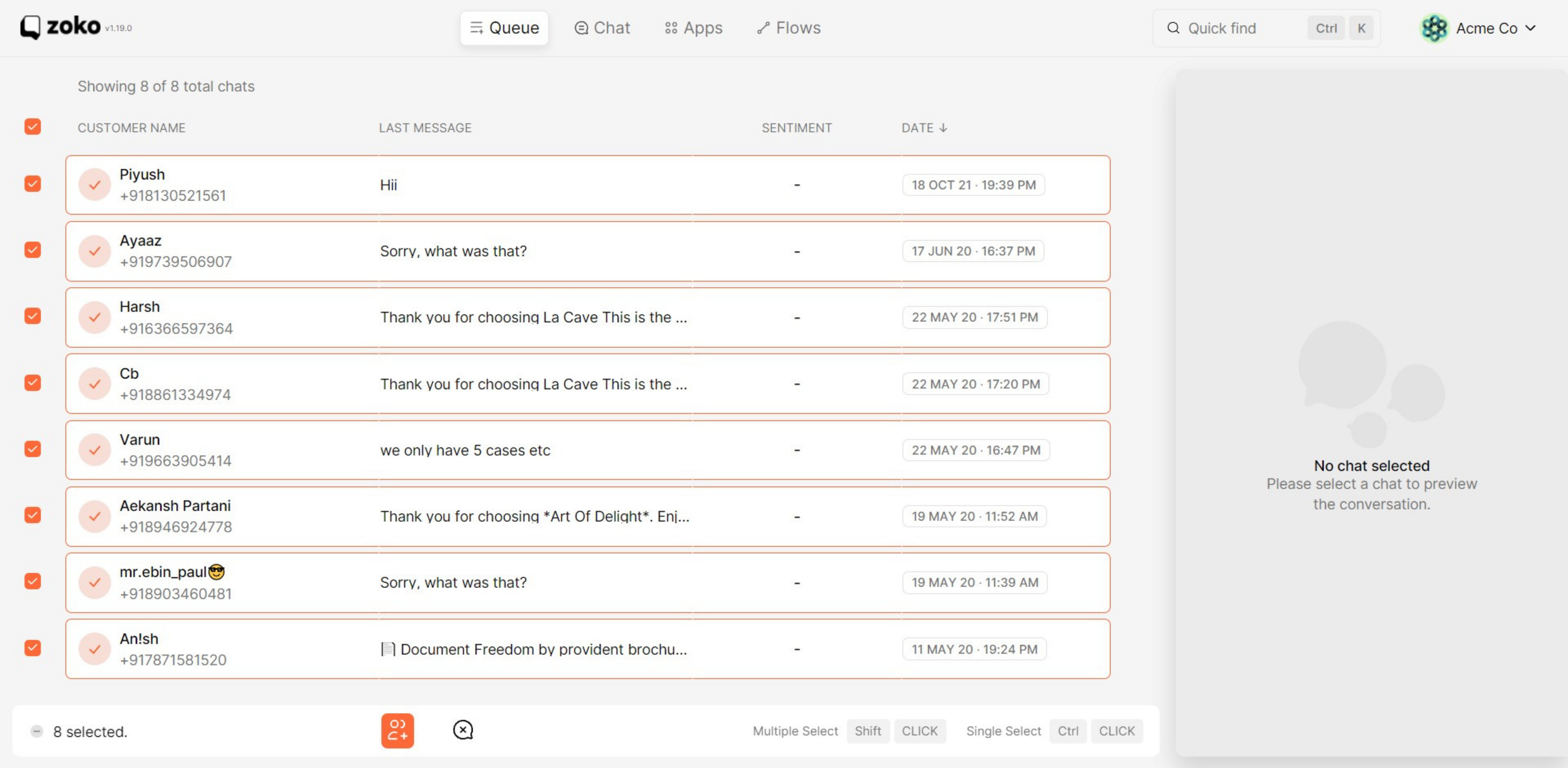The width and height of the screenshot is (1568, 768).
Task: Click the magnifier icon in Quick find
Action: [x=1173, y=28]
